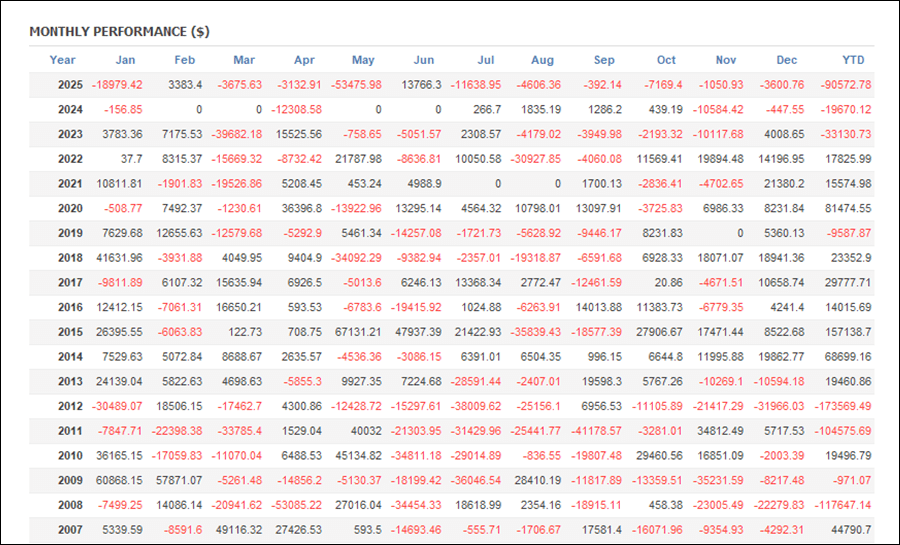Select May 2015 cell showing 67131.21
Screen dimensions: 900x545
tap(355, 330)
